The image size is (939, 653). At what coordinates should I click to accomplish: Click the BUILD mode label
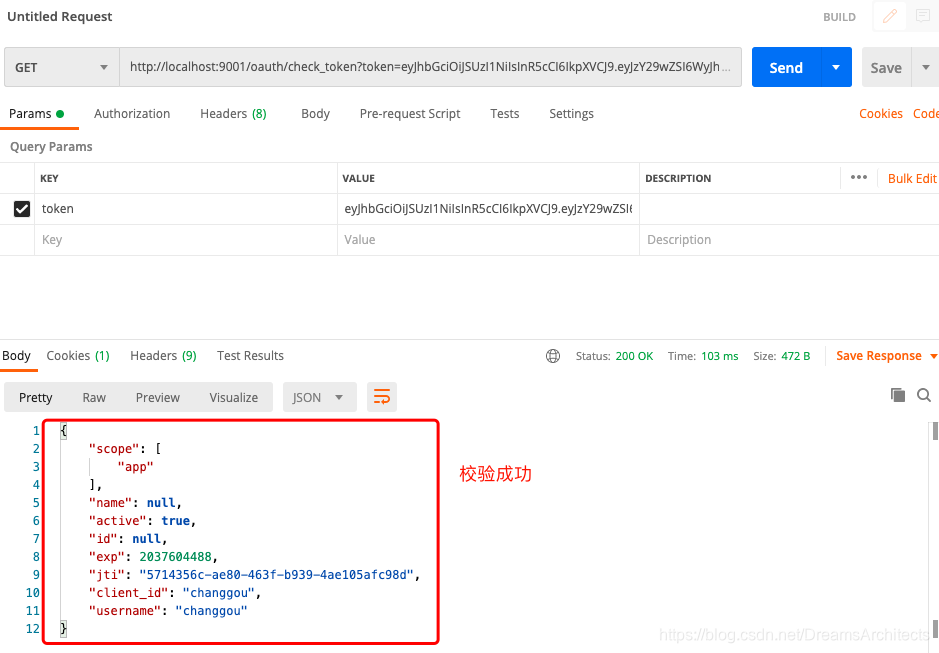point(839,17)
